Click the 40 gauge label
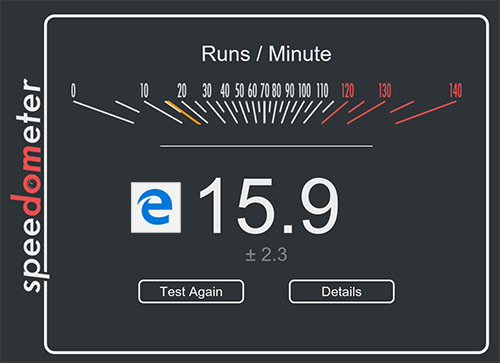 click(225, 90)
